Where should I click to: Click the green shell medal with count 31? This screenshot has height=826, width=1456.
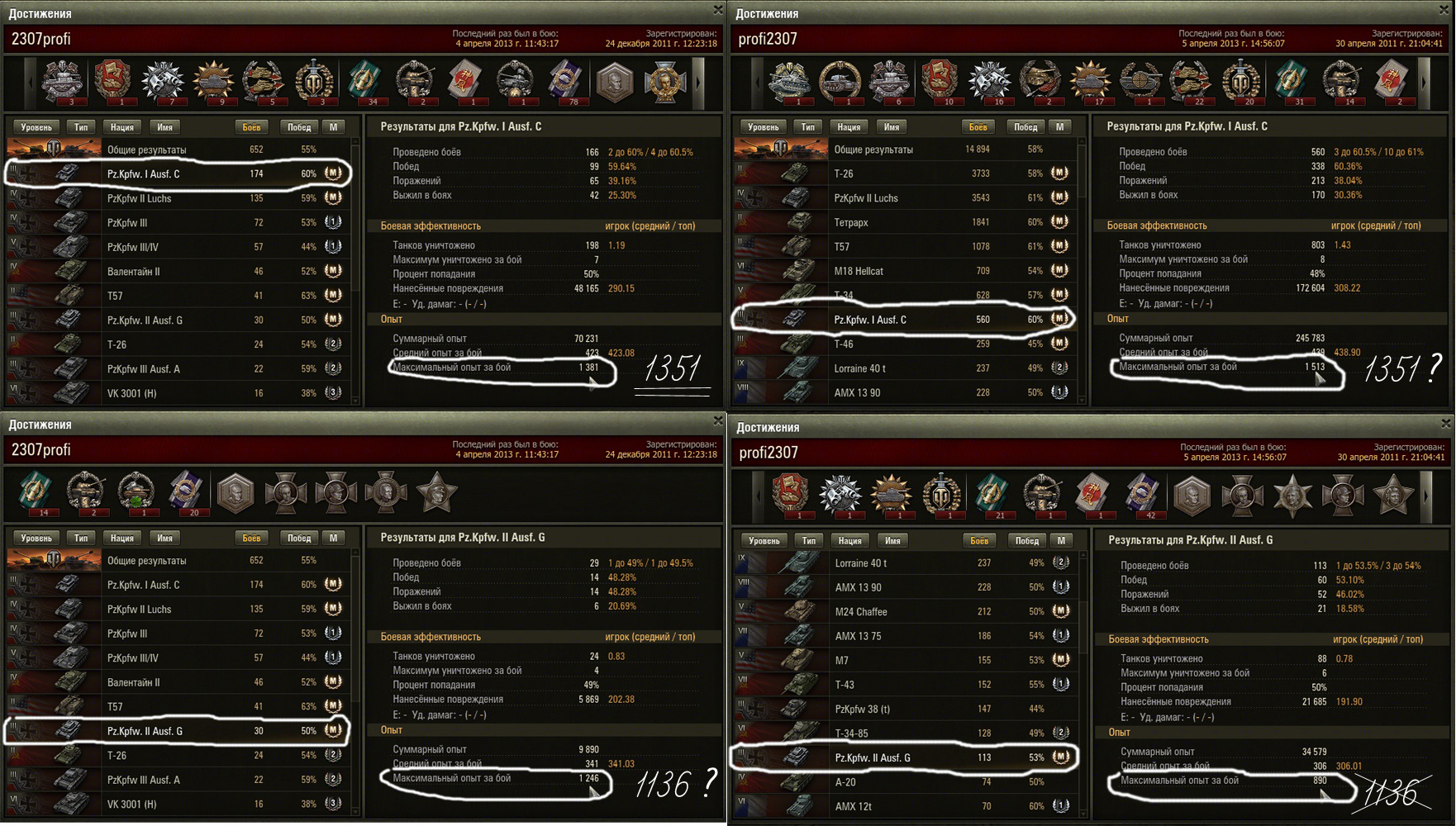point(1291,83)
